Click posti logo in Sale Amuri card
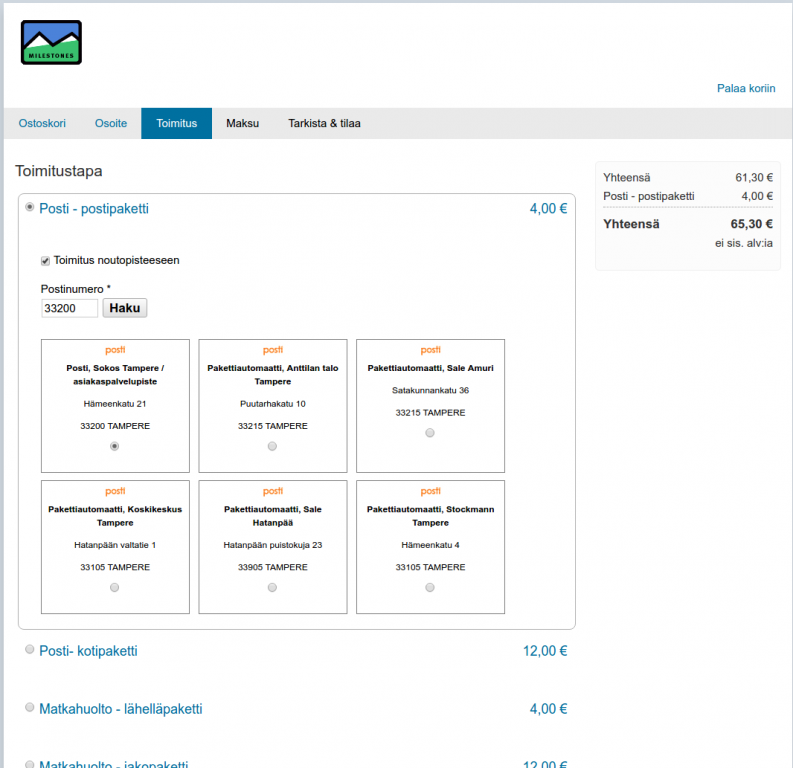The height and width of the screenshot is (768, 793). [x=430, y=350]
